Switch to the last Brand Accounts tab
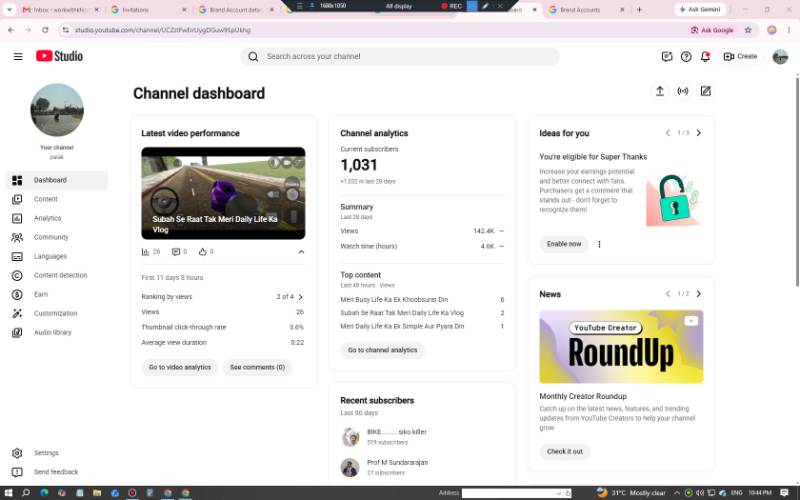 [x=586, y=10]
